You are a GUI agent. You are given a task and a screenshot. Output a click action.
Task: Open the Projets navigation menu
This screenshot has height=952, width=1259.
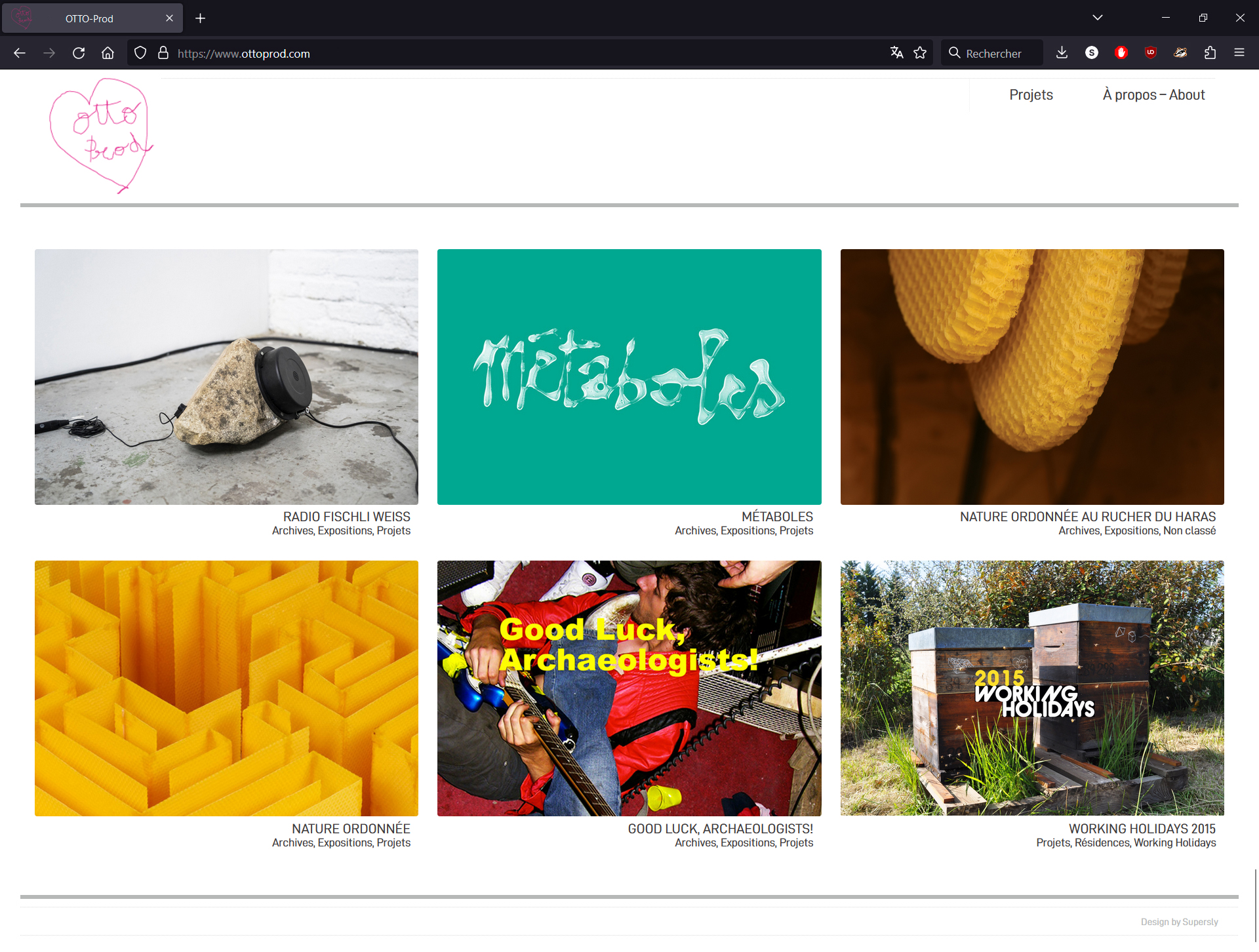1031,95
